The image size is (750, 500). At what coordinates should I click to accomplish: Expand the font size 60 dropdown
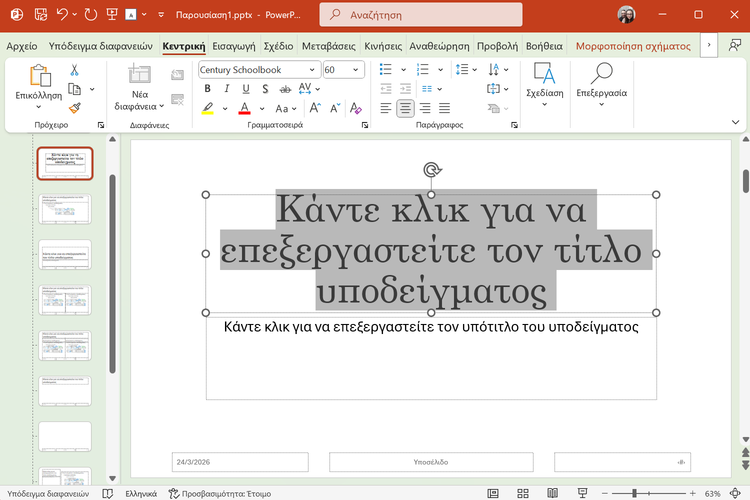tap(358, 70)
